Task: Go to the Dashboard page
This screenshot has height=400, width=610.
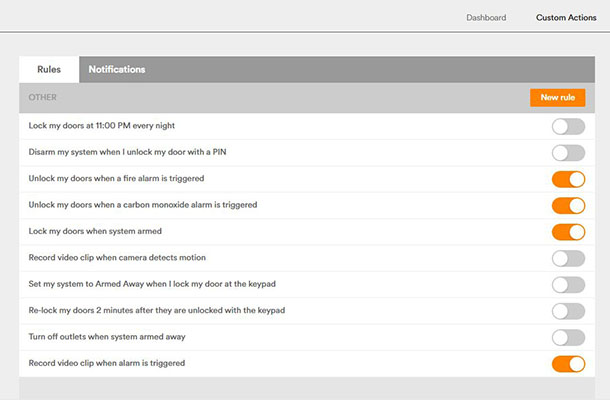Action: coord(486,18)
